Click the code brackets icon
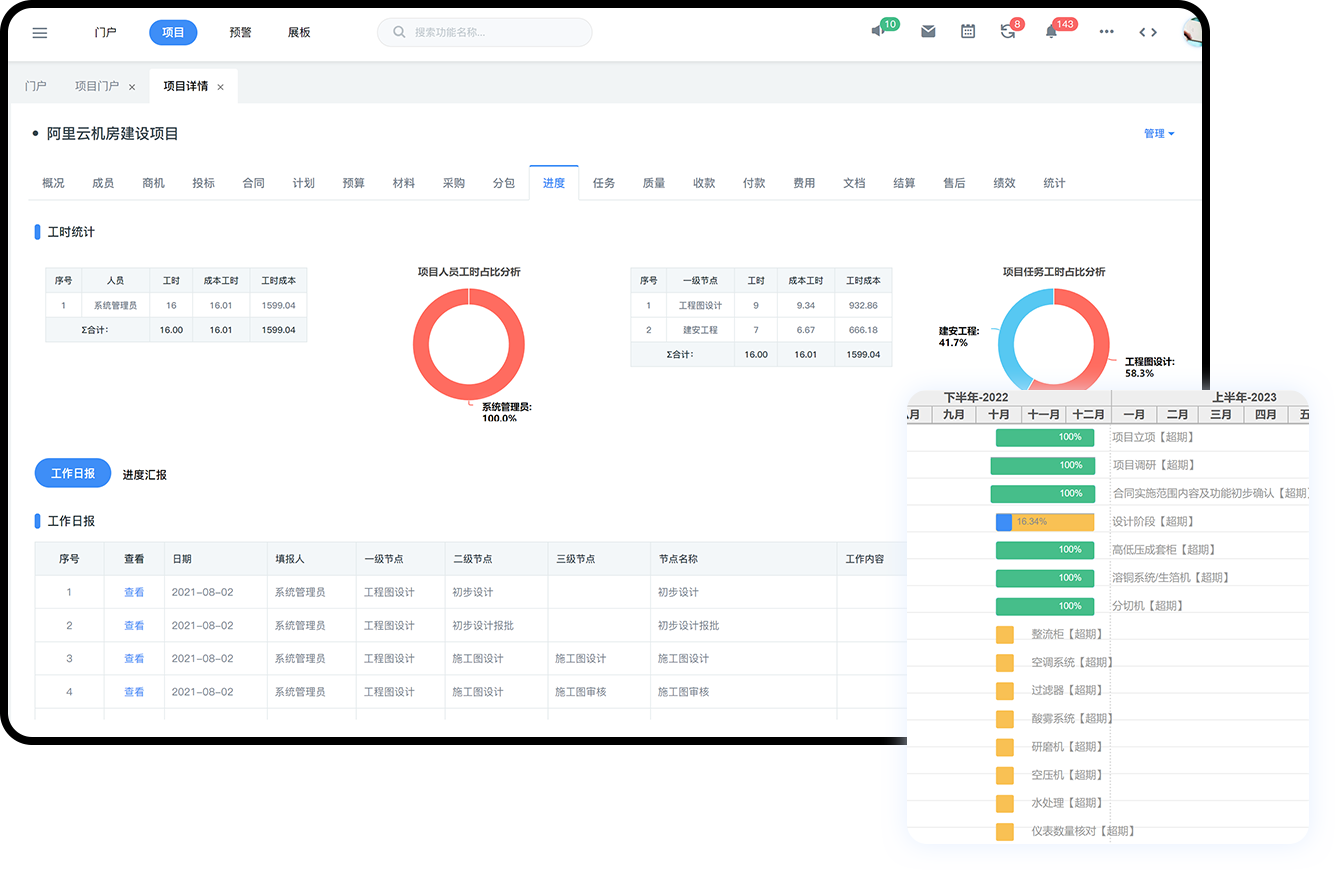1335x870 pixels. click(1148, 32)
